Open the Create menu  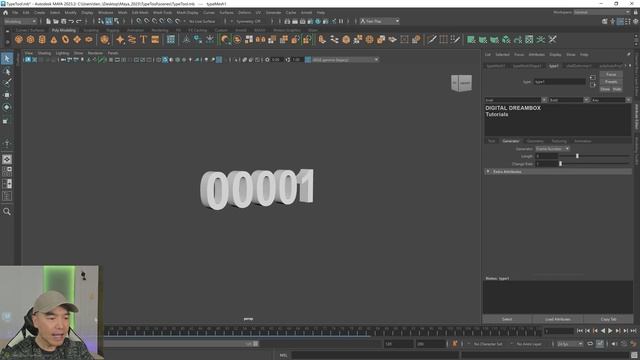[40, 13]
